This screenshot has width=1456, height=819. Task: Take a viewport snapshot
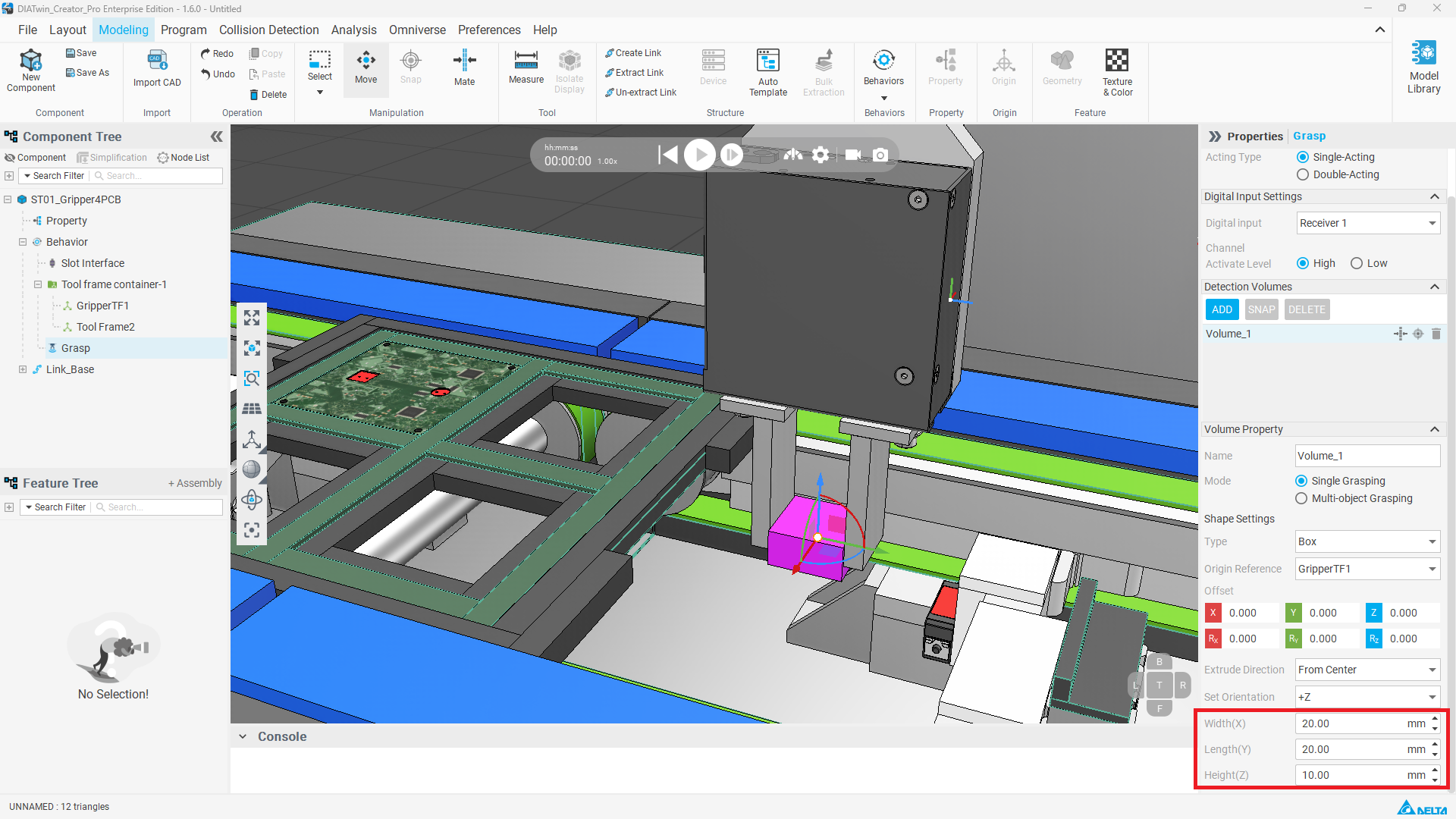coord(880,155)
